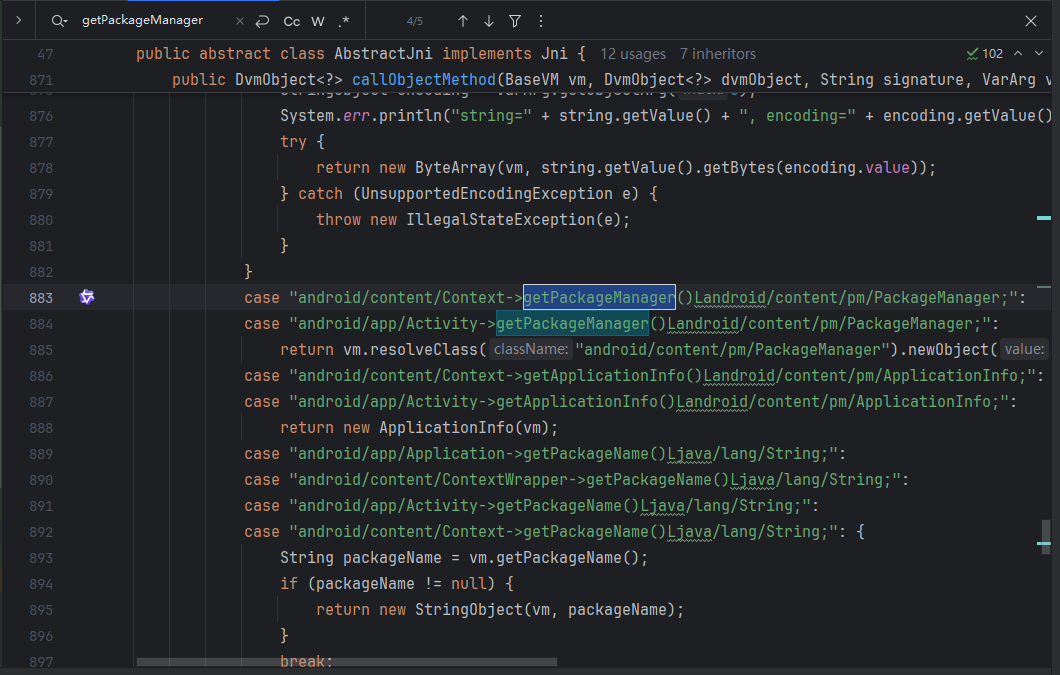
Task: Jump to next highlighted problem arrow
Action: [1039, 54]
